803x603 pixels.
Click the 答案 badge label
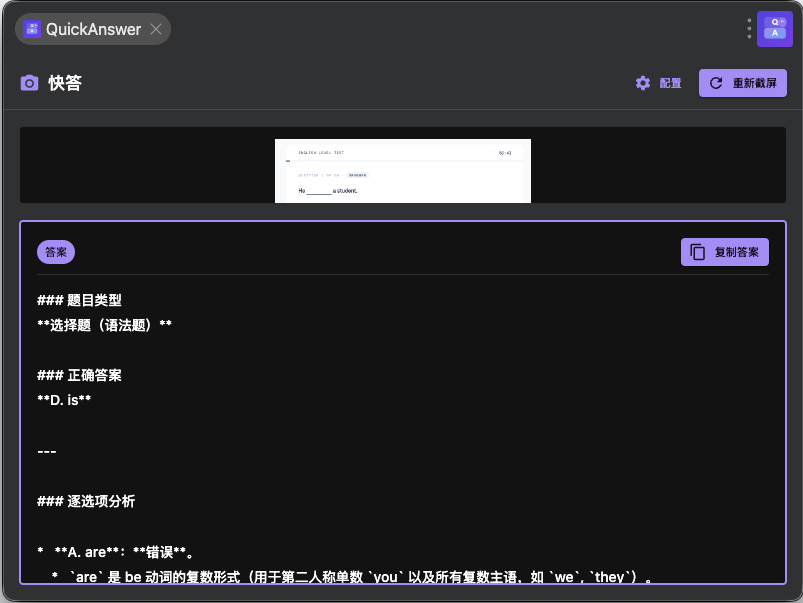(56, 252)
